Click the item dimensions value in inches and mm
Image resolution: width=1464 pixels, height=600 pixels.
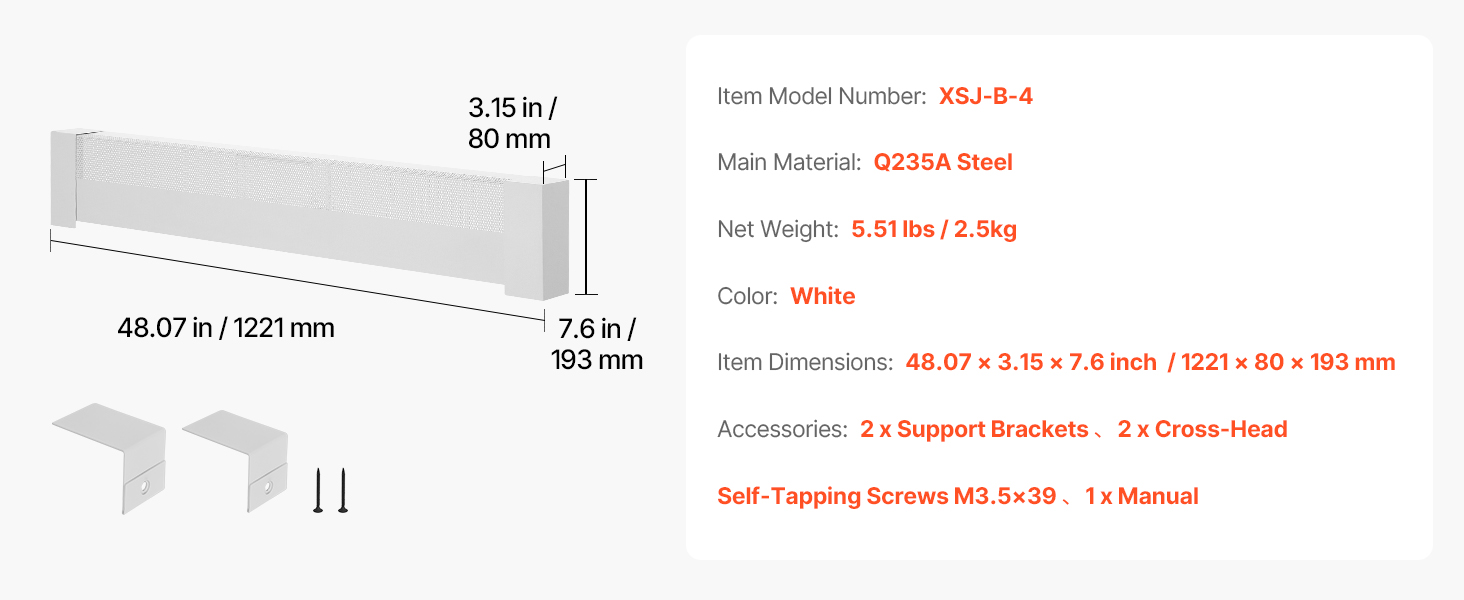coord(1150,362)
